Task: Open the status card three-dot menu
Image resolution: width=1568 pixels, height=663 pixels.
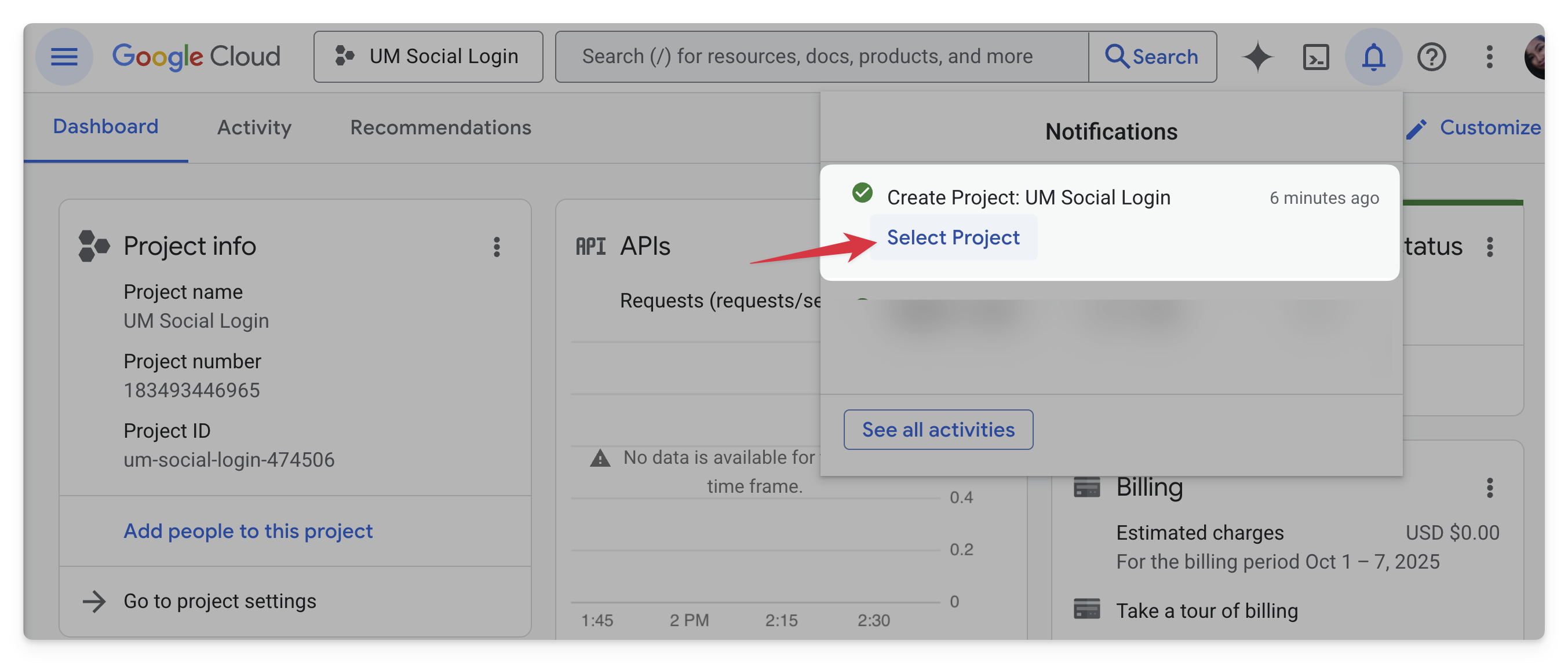Action: 1489,247
